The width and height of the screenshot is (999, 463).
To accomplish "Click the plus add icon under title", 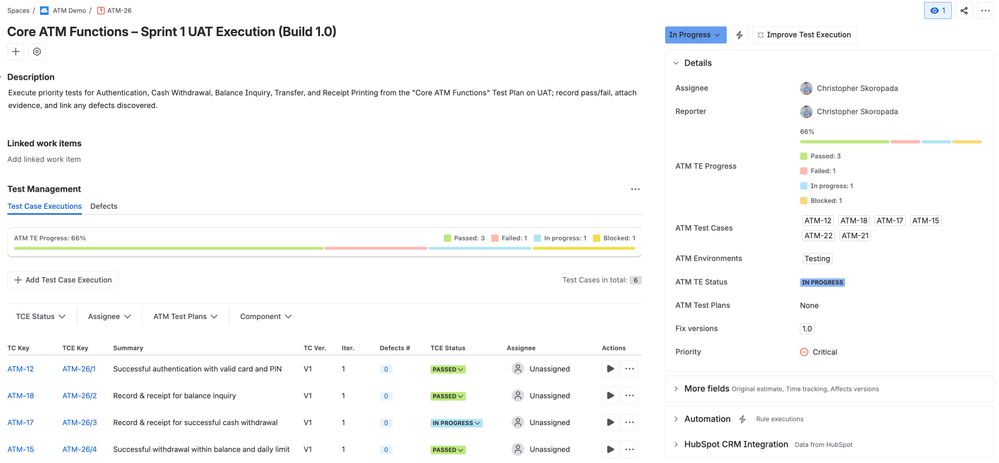I will [x=16, y=52].
